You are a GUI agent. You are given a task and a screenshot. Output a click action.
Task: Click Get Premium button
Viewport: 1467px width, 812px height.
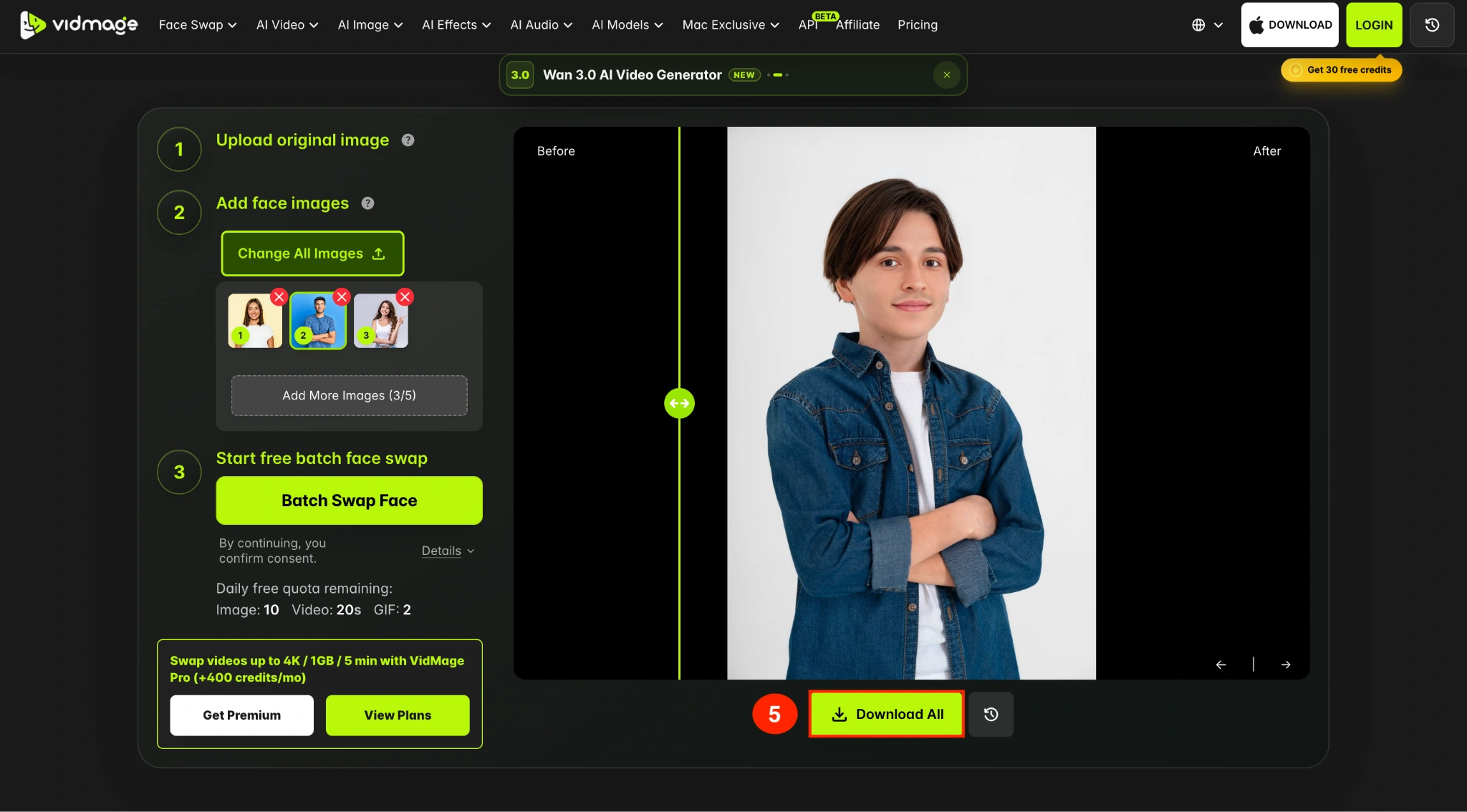click(241, 715)
